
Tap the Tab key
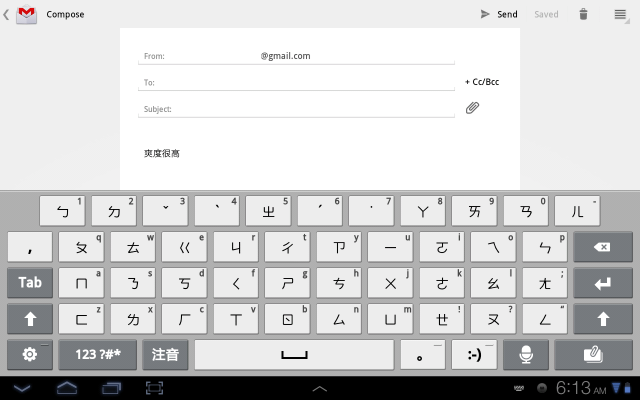pos(30,283)
